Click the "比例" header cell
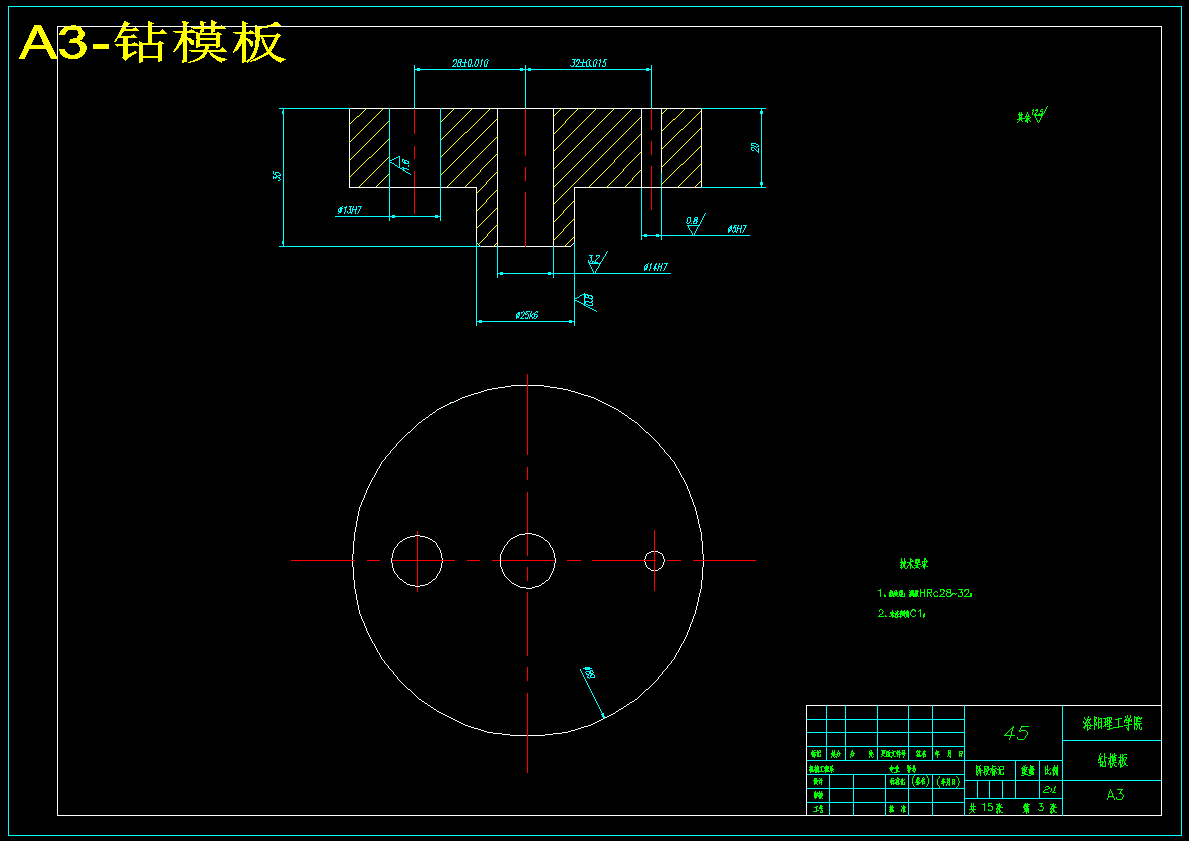 pyautogui.click(x=1051, y=770)
